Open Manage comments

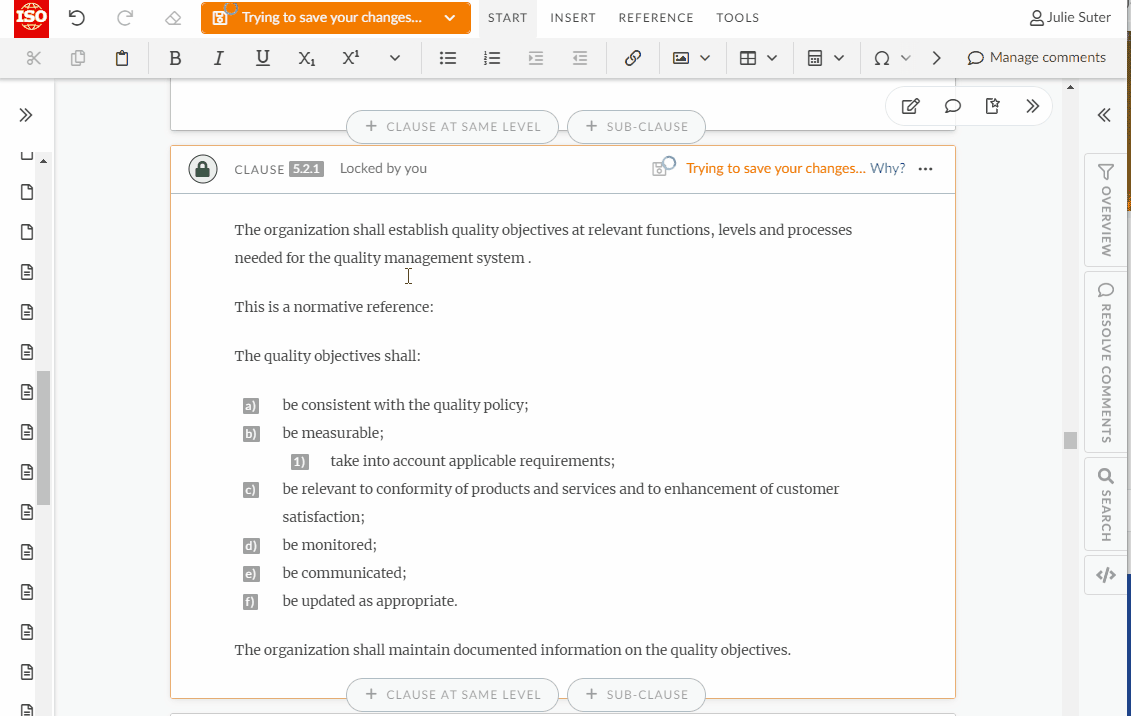1037,58
